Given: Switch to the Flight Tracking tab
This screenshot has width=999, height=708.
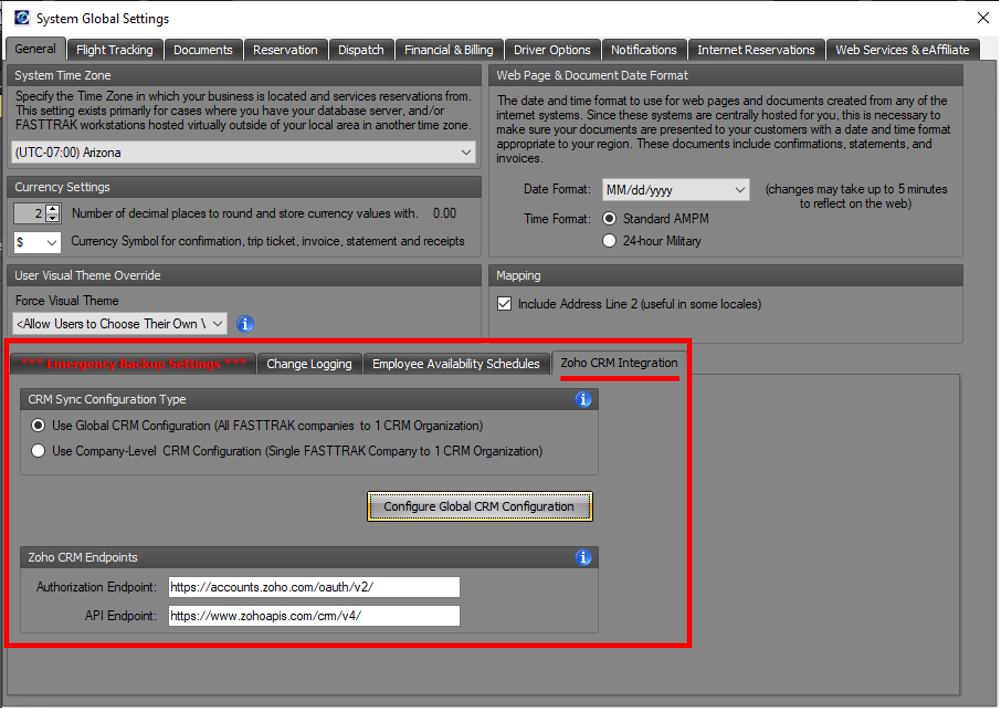Looking at the screenshot, I should [x=115, y=50].
